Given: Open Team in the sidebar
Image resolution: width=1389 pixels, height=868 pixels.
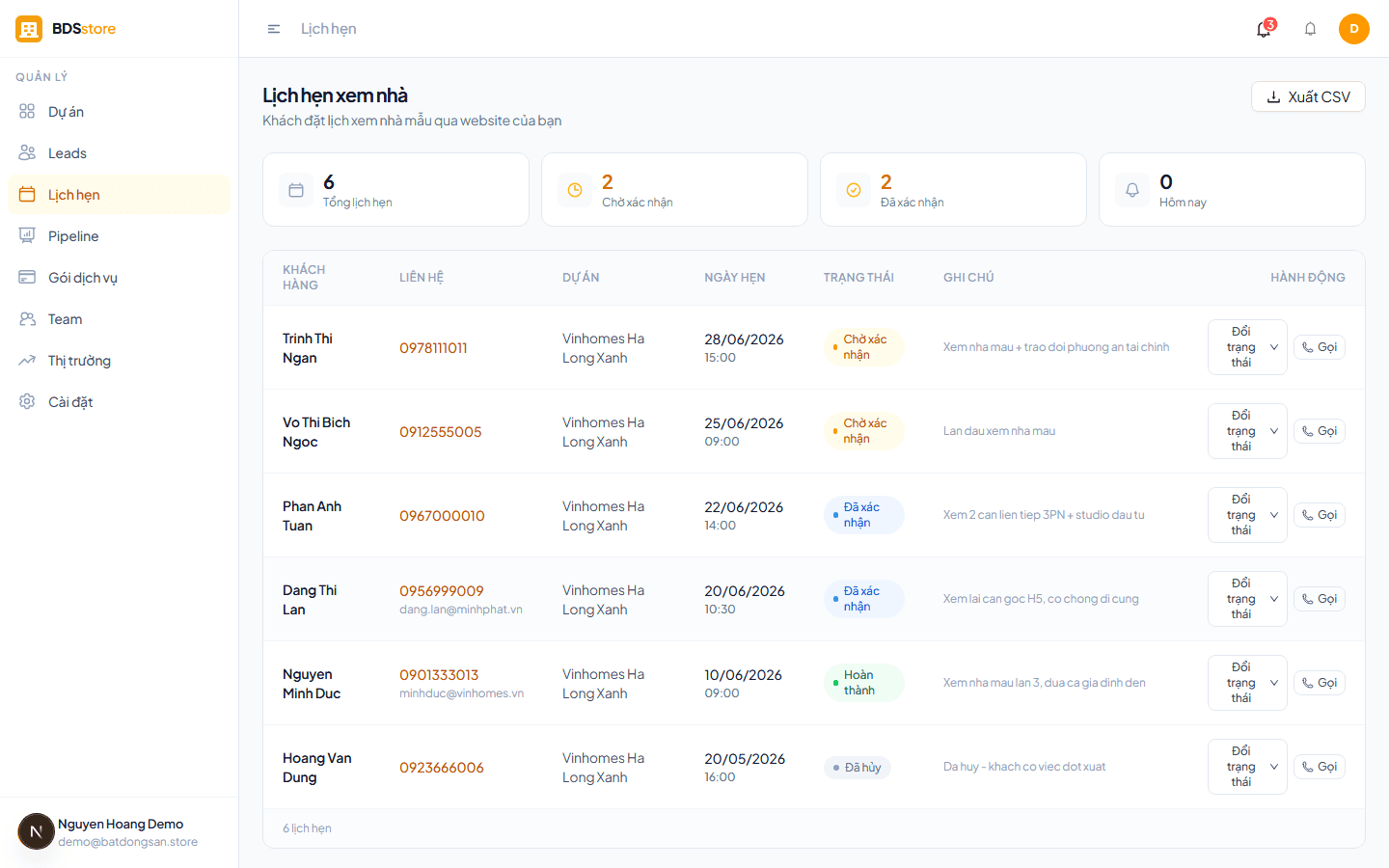Looking at the screenshot, I should coord(119,319).
